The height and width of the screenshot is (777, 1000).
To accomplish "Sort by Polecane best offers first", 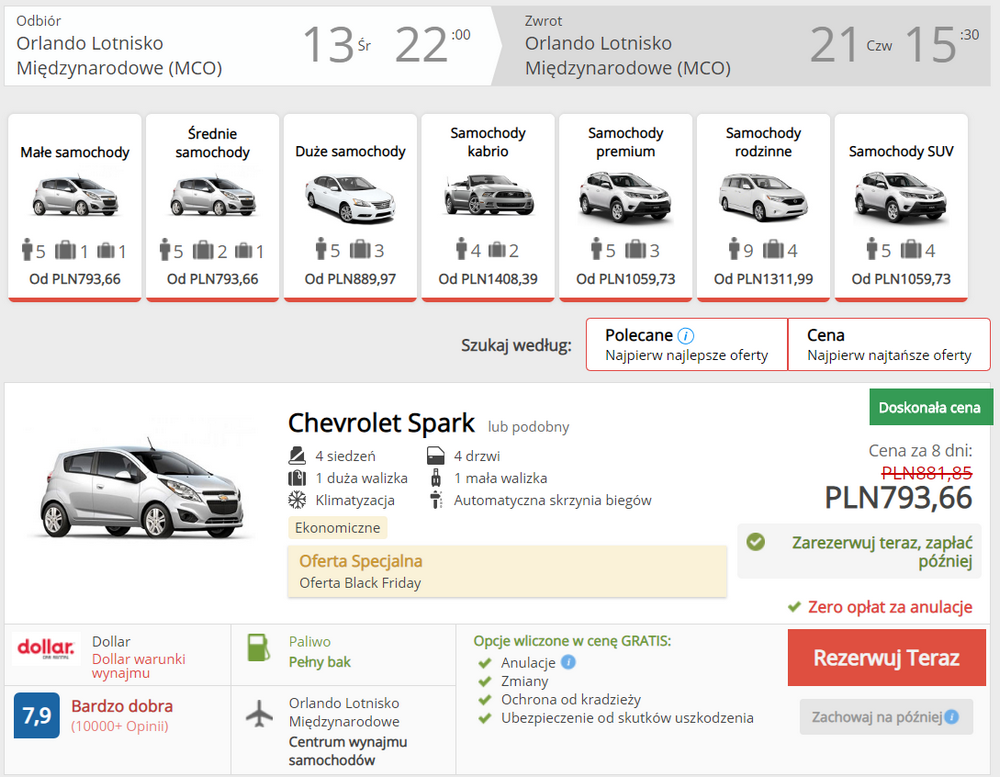I will click(687, 345).
